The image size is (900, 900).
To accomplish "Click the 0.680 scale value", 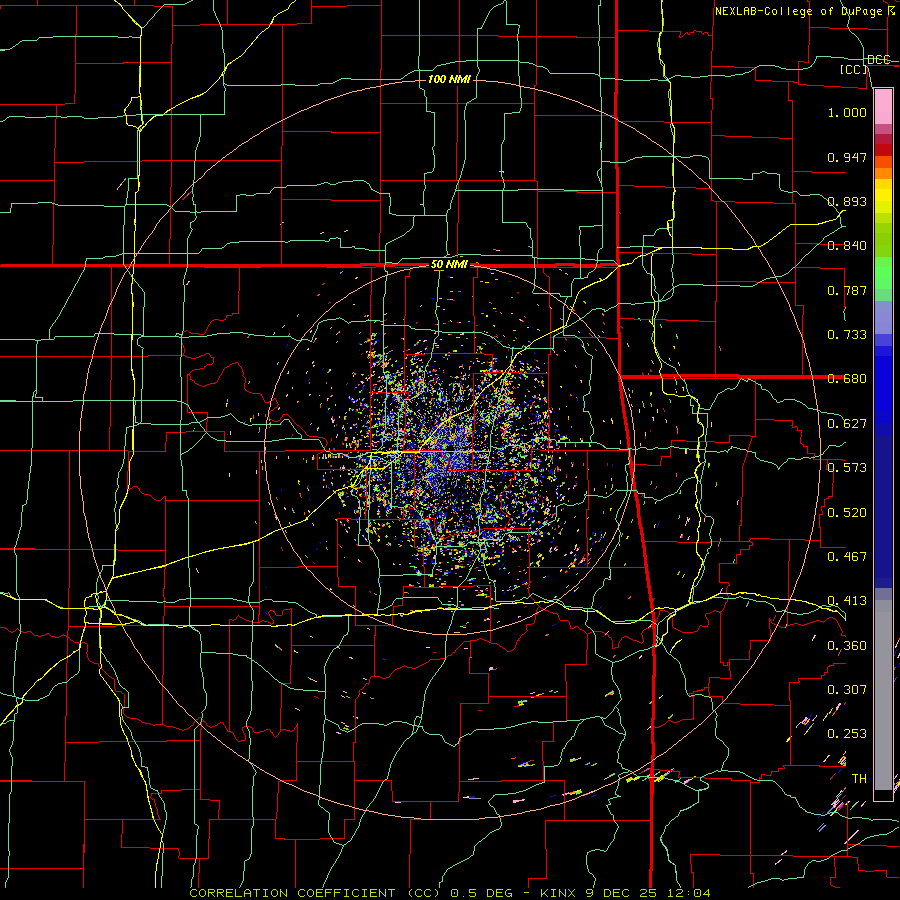I will click(x=847, y=379).
